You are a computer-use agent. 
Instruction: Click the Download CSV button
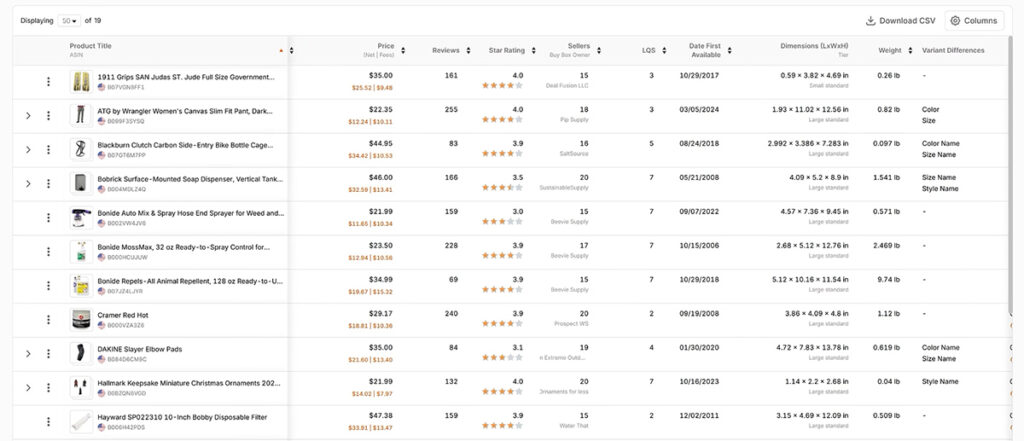click(x=900, y=20)
